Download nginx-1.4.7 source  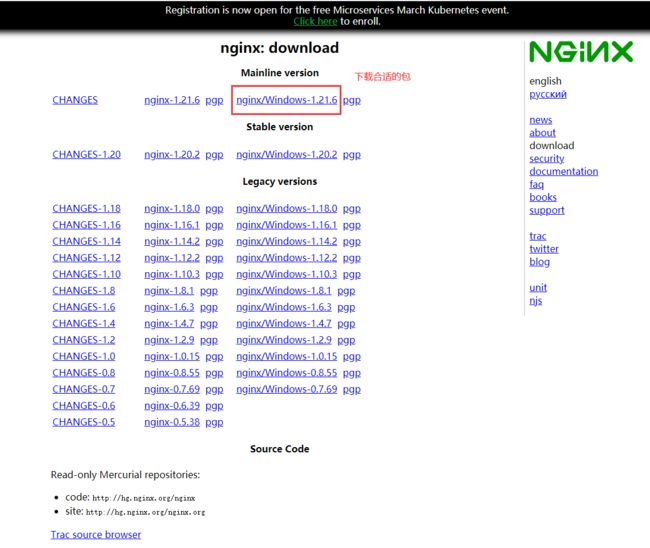coord(169,323)
